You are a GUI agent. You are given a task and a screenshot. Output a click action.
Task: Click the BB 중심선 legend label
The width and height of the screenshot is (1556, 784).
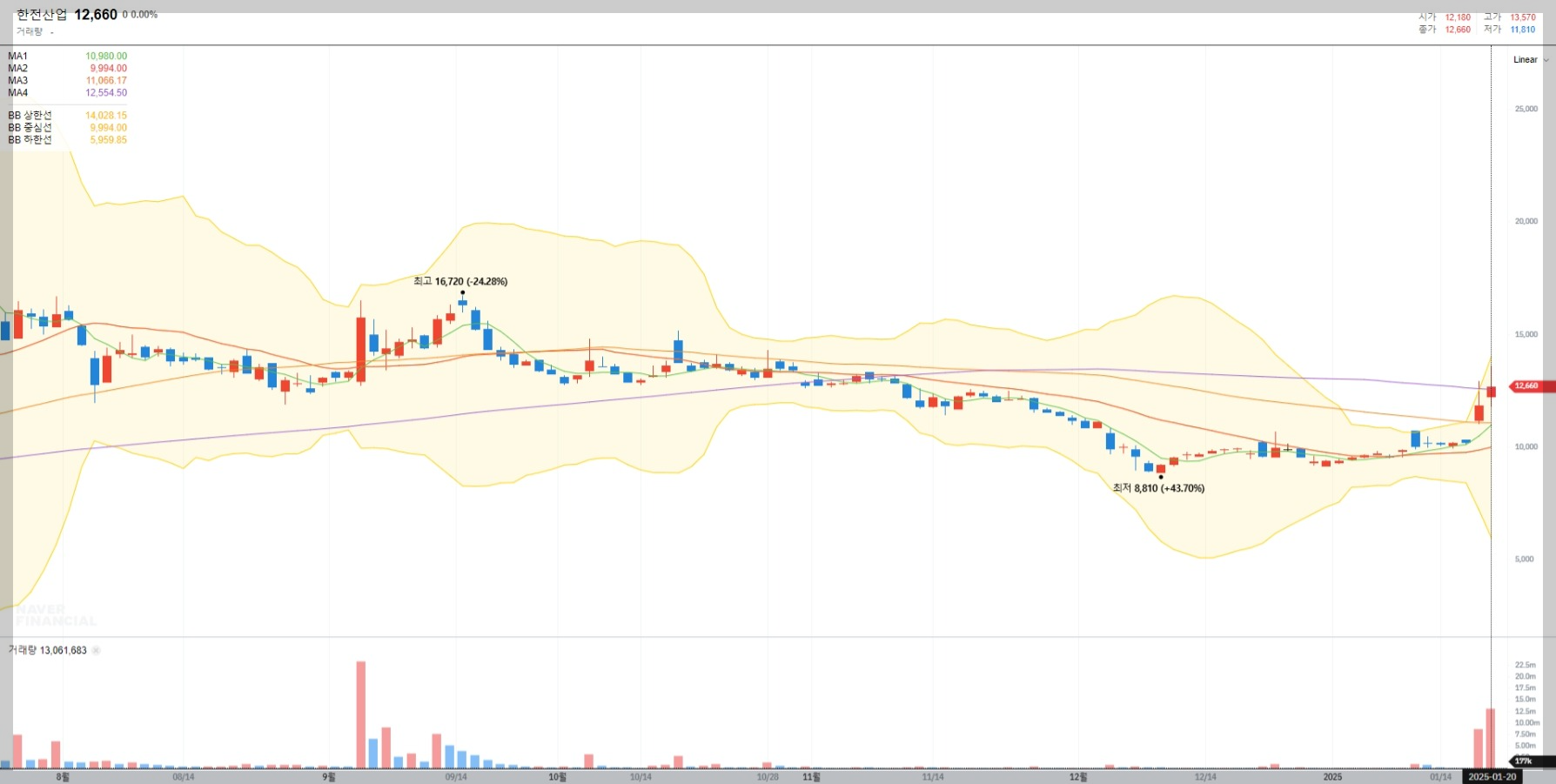[30, 127]
